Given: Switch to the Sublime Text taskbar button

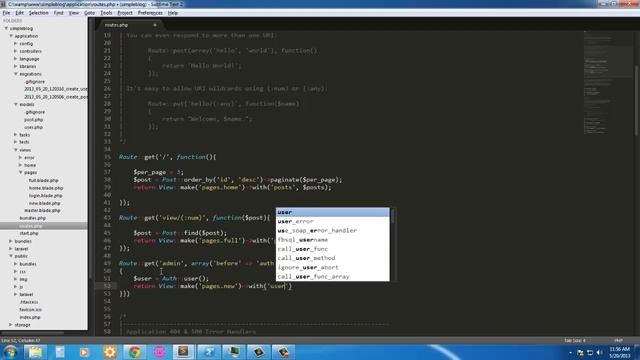Looking at the screenshot, I should click(183, 352).
